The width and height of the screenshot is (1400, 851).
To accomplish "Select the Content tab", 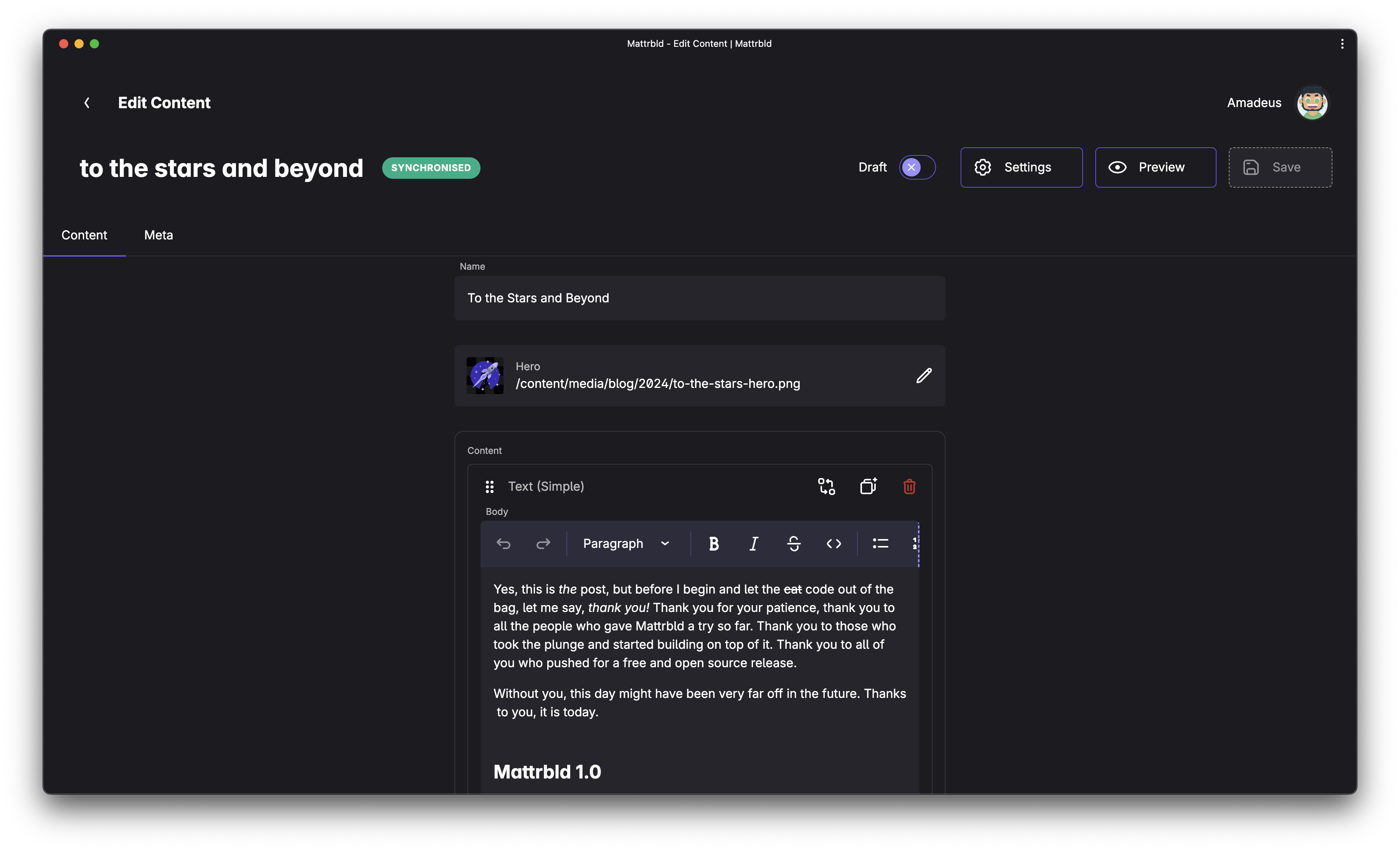I will tap(84, 235).
